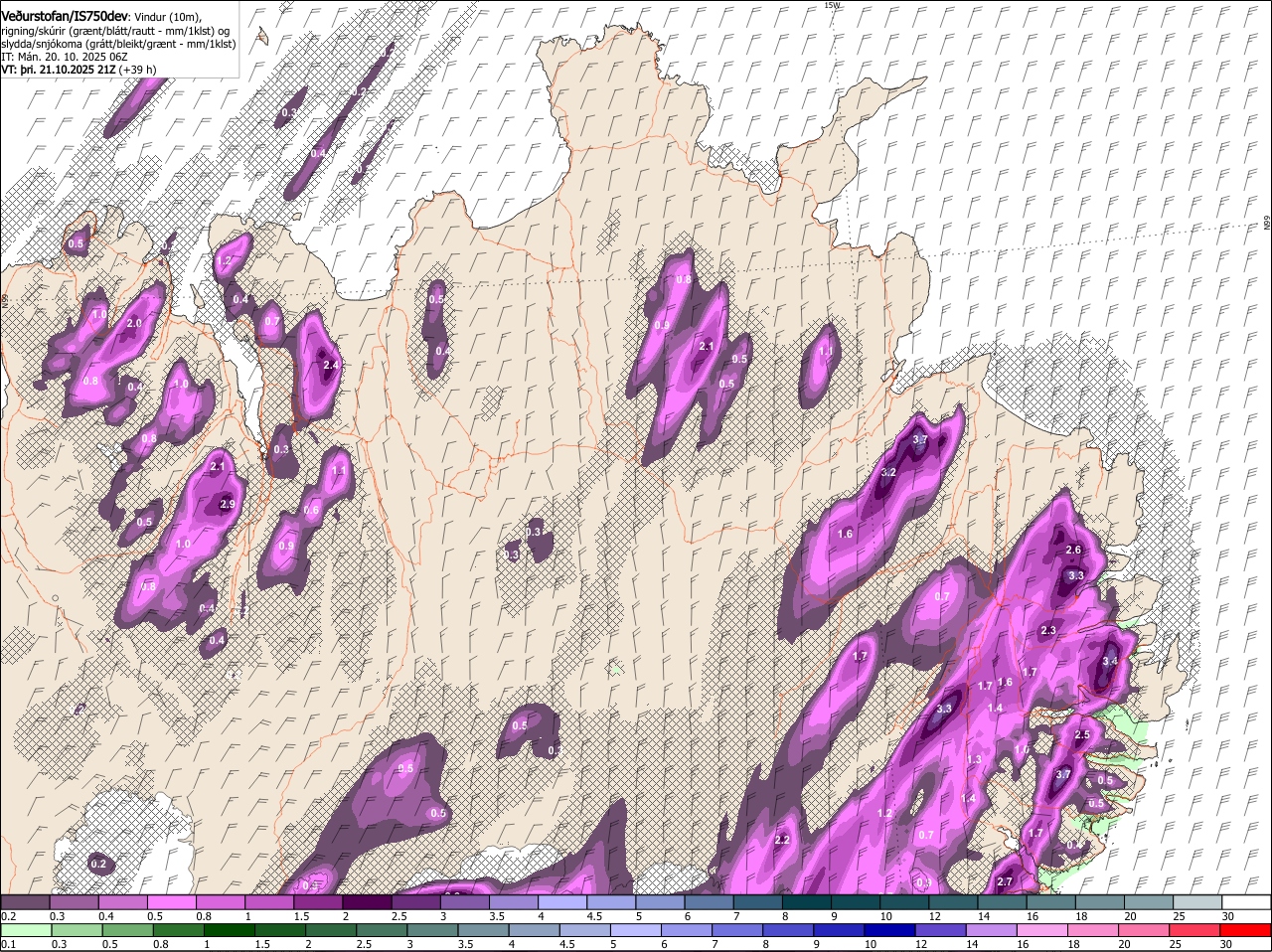
Task: Click the IT initial time line in header
Action: [63, 57]
